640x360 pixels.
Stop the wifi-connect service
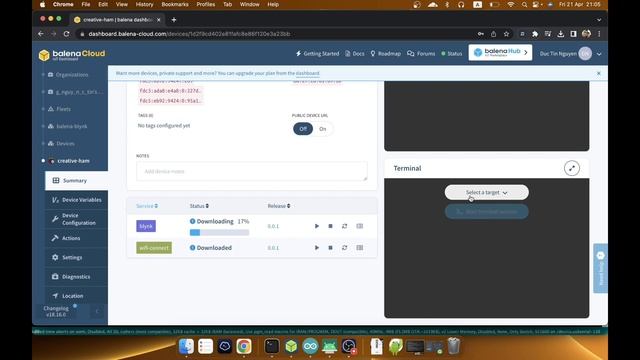point(330,248)
